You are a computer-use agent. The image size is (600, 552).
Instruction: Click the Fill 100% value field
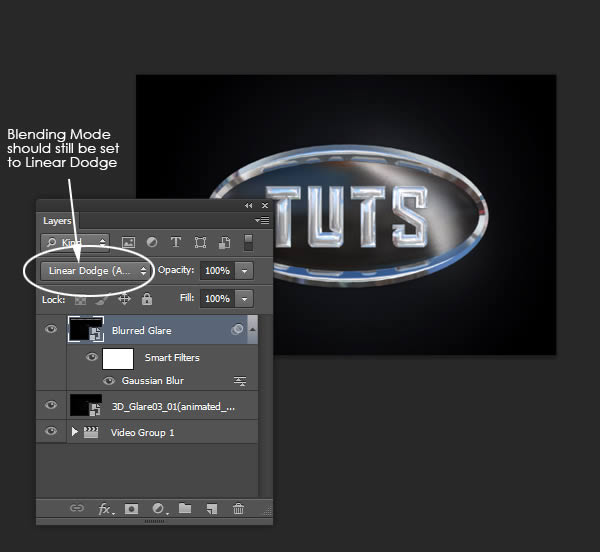pyautogui.click(x=217, y=298)
